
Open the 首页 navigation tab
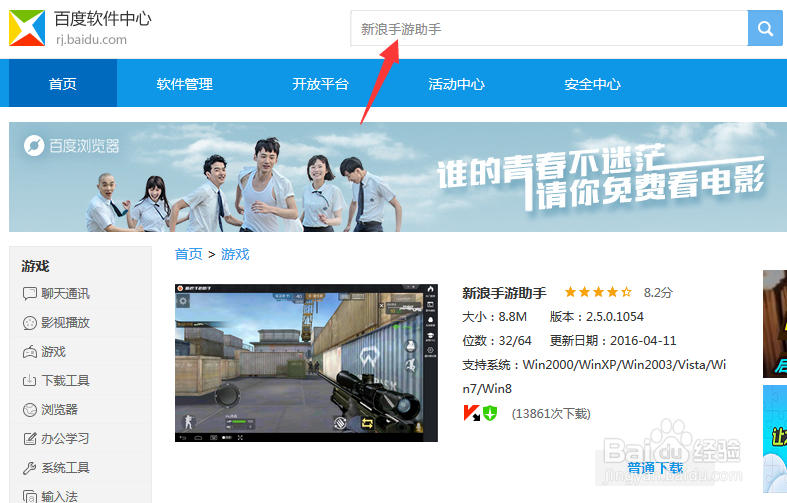(x=63, y=83)
